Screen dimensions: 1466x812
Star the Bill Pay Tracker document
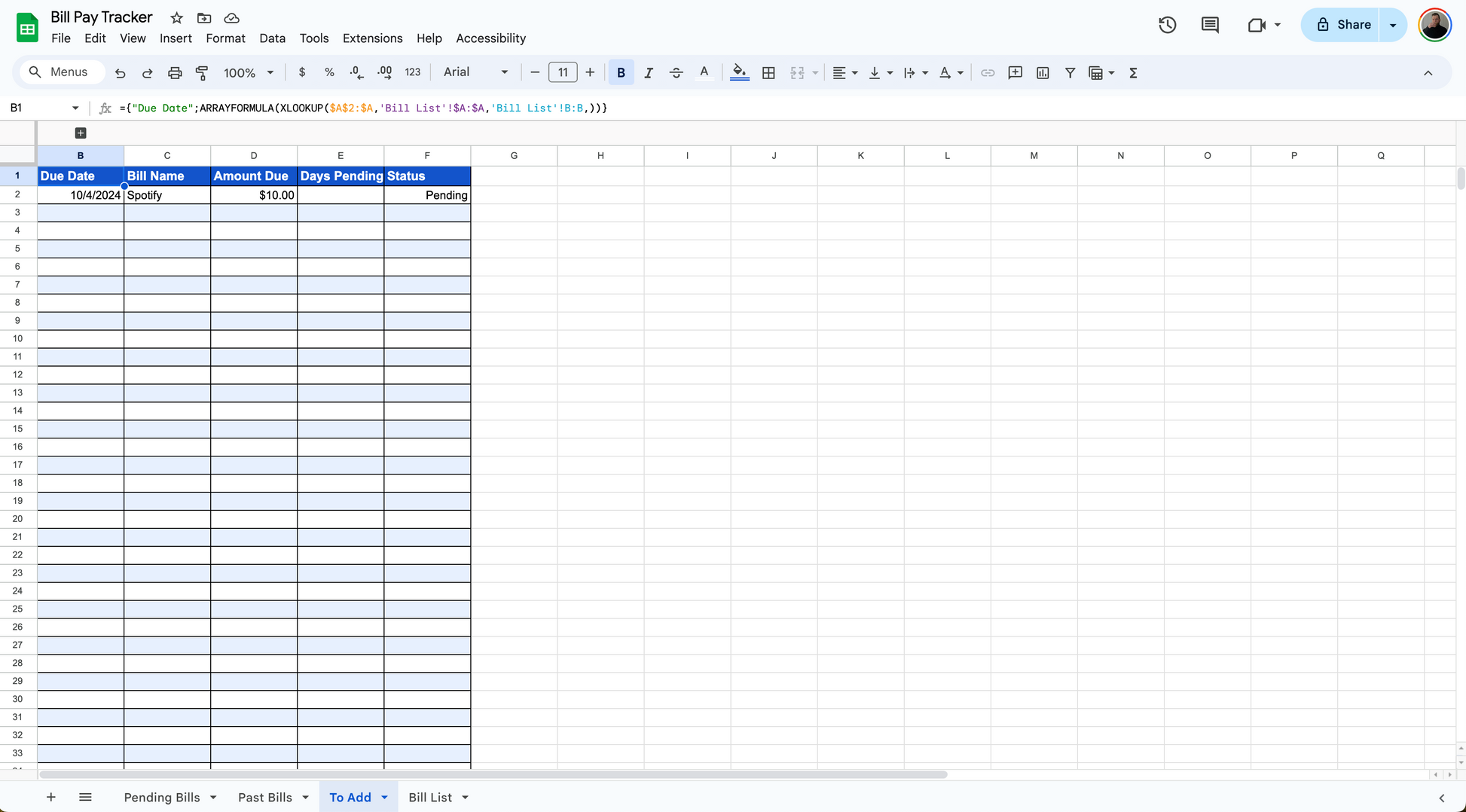click(x=176, y=18)
